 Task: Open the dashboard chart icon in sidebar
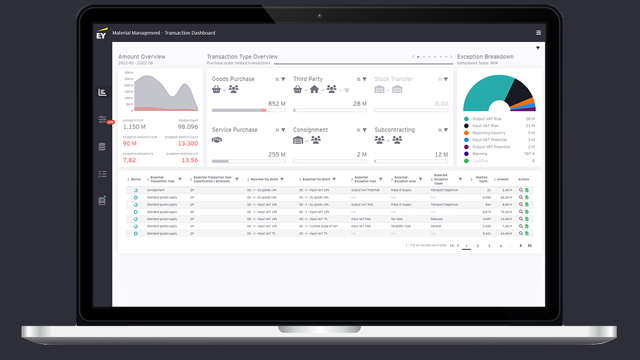[x=102, y=92]
